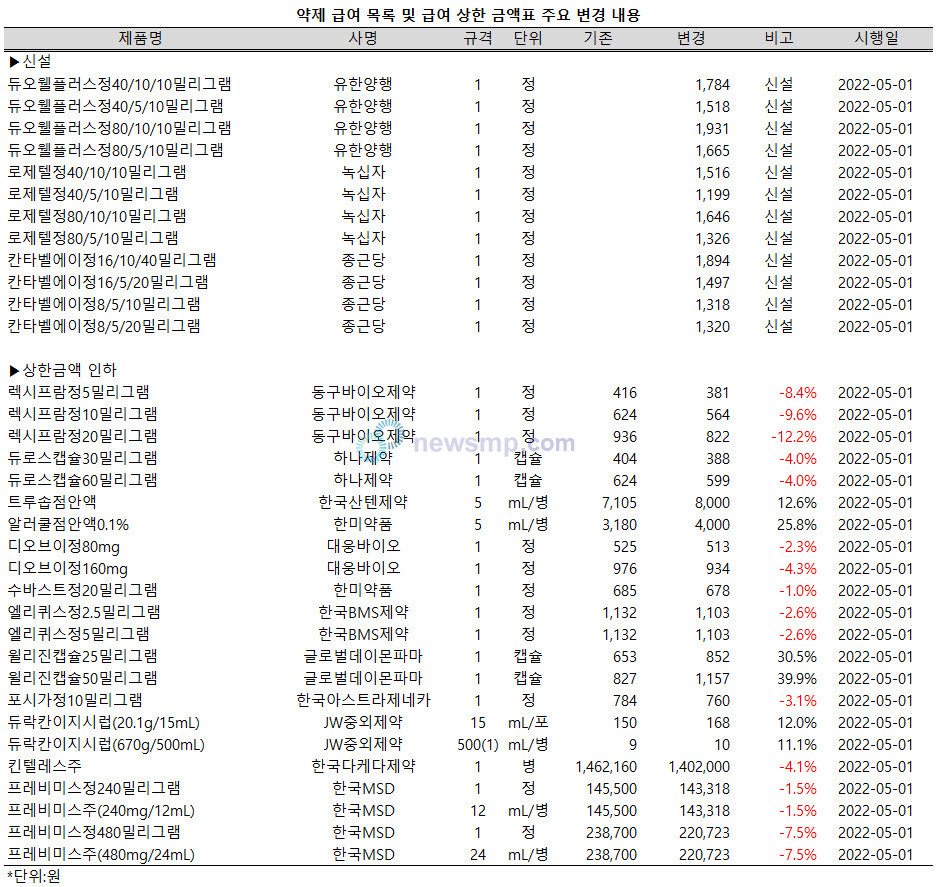Click company 한국다케다제약

click(x=363, y=766)
